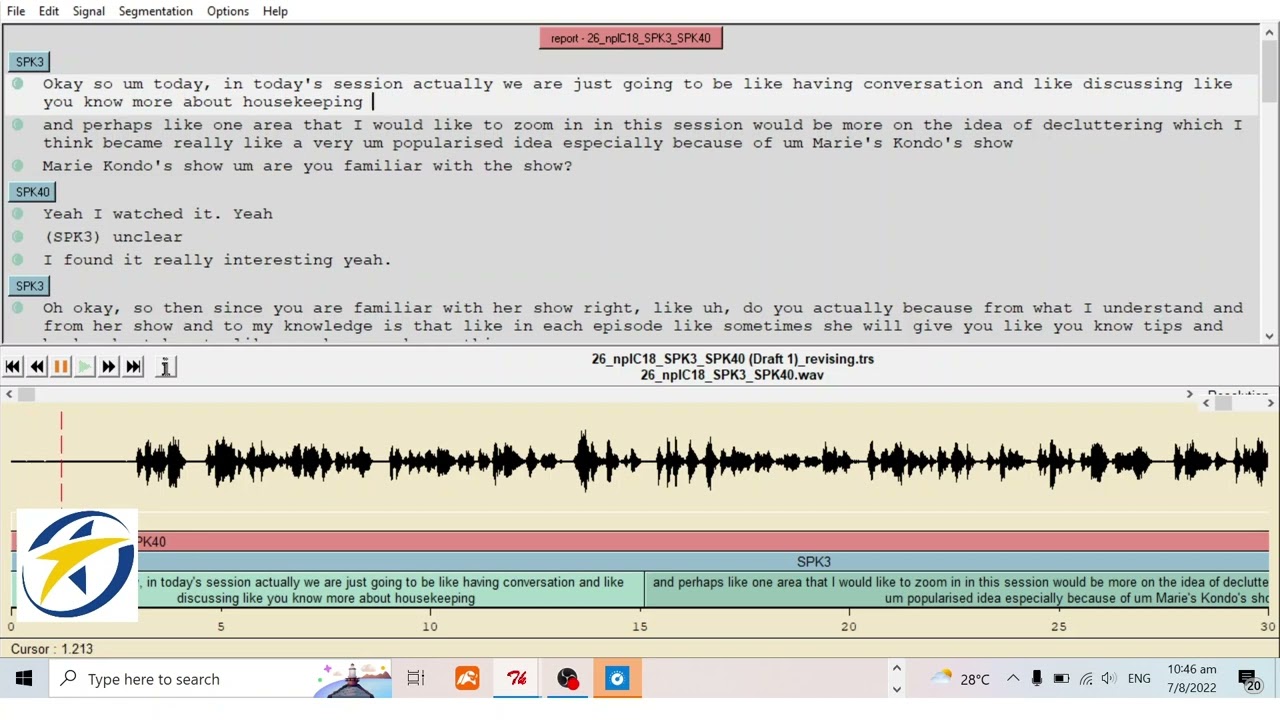The height and width of the screenshot is (720, 1280).
Task: Click the battery tray icon
Action: [x=1062, y=679]
